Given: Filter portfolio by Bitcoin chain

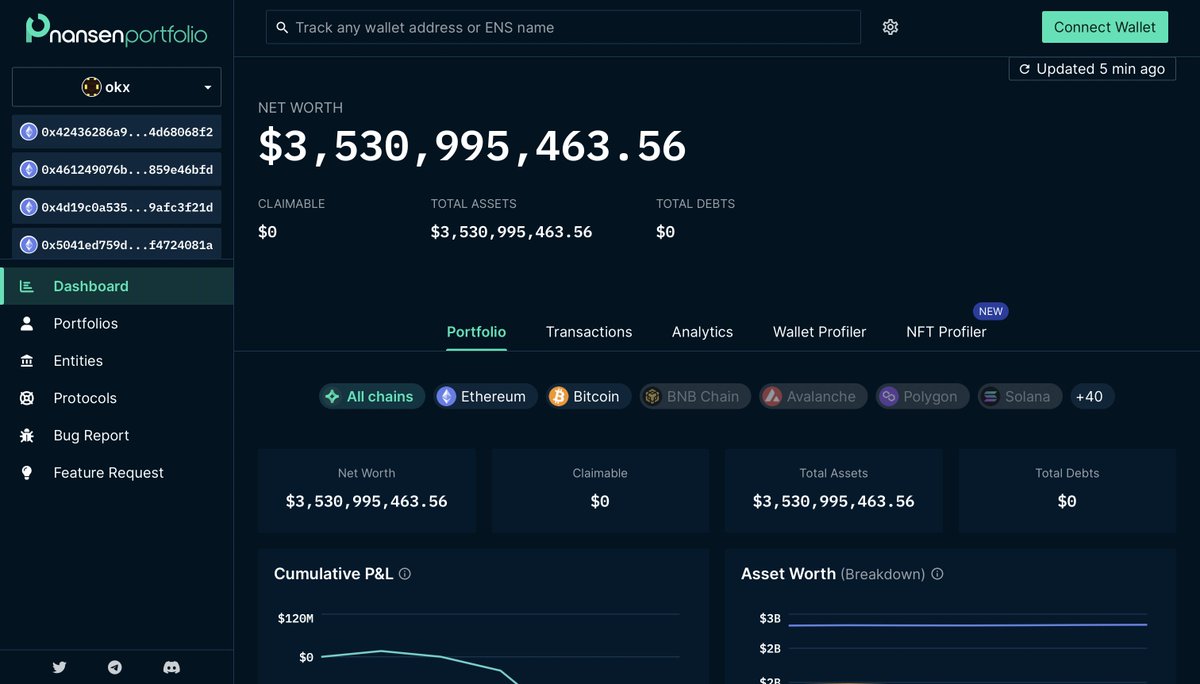Looking at the screenshot, I should (x=589, y=397).
